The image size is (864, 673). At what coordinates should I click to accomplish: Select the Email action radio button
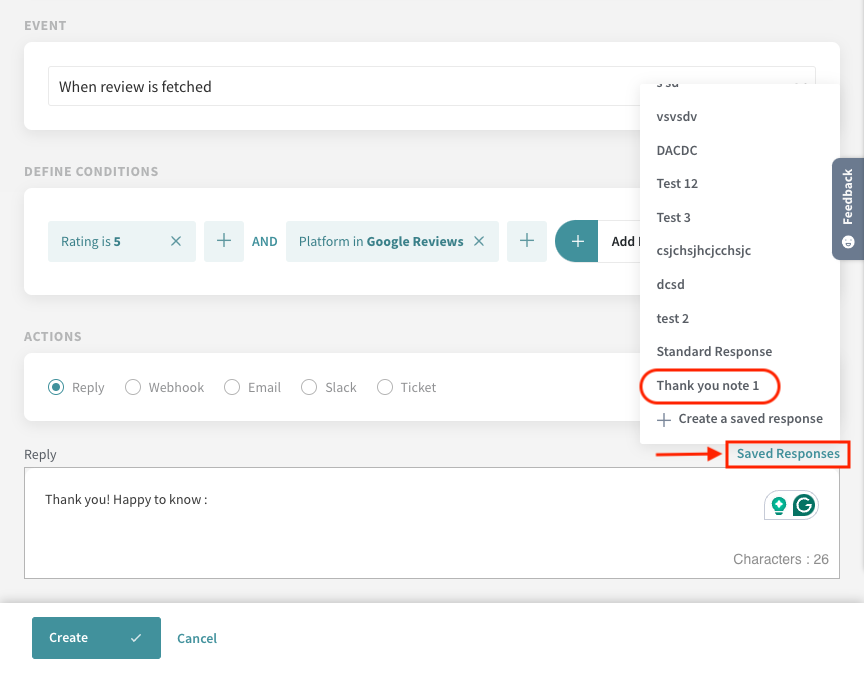[x=232, y=387]
